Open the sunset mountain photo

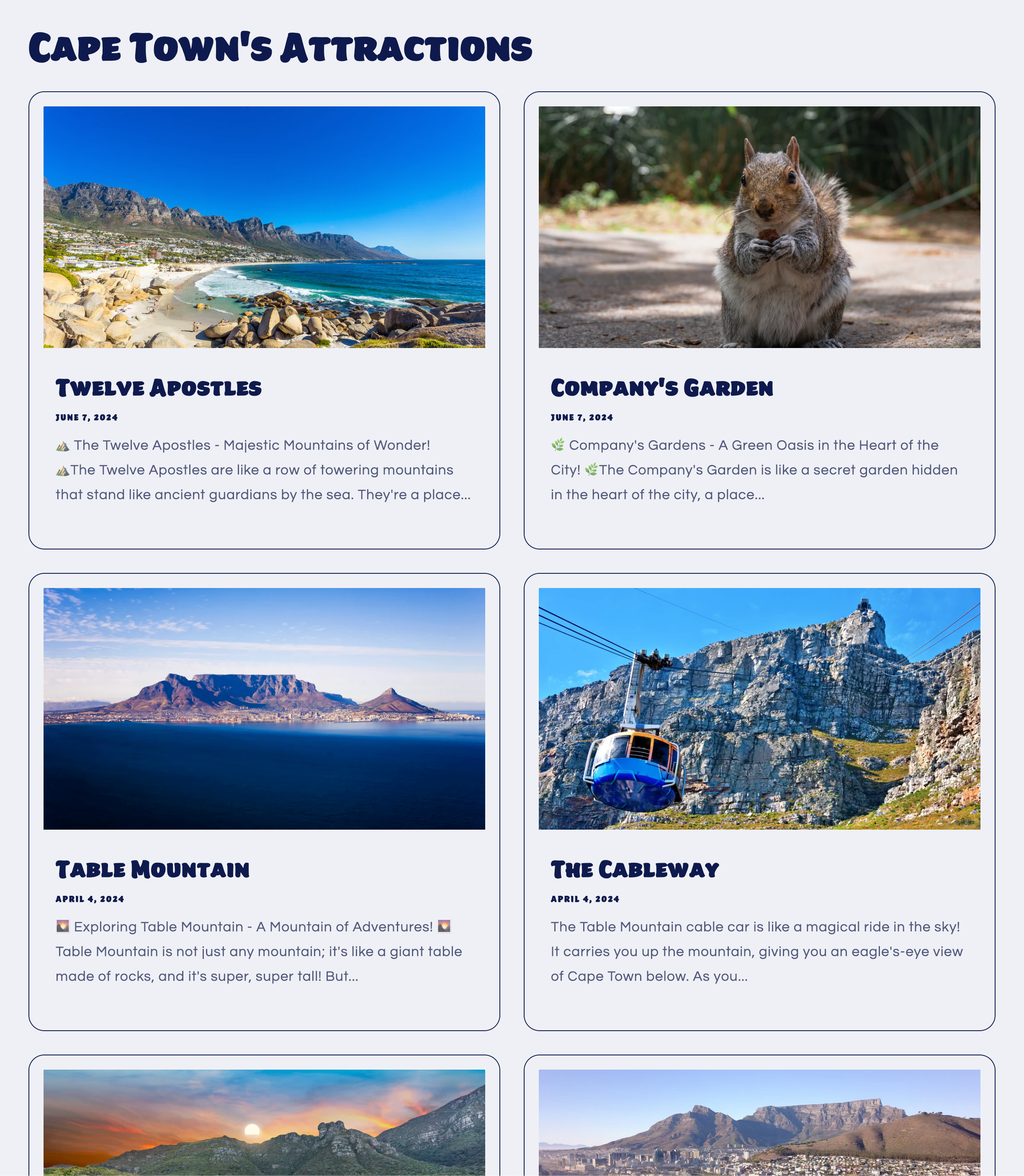[x=264, y=1122]
